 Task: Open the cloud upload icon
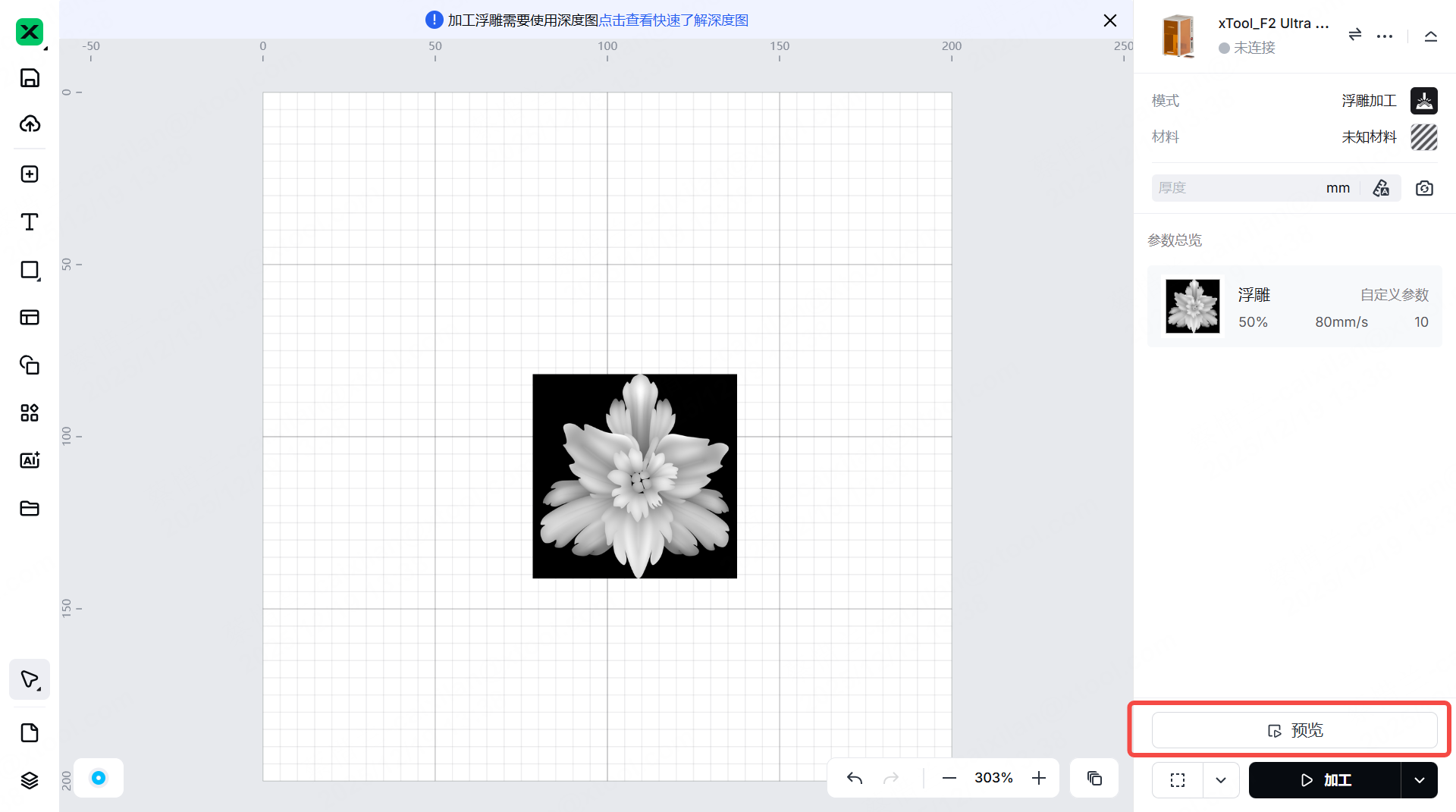point(30,124)
